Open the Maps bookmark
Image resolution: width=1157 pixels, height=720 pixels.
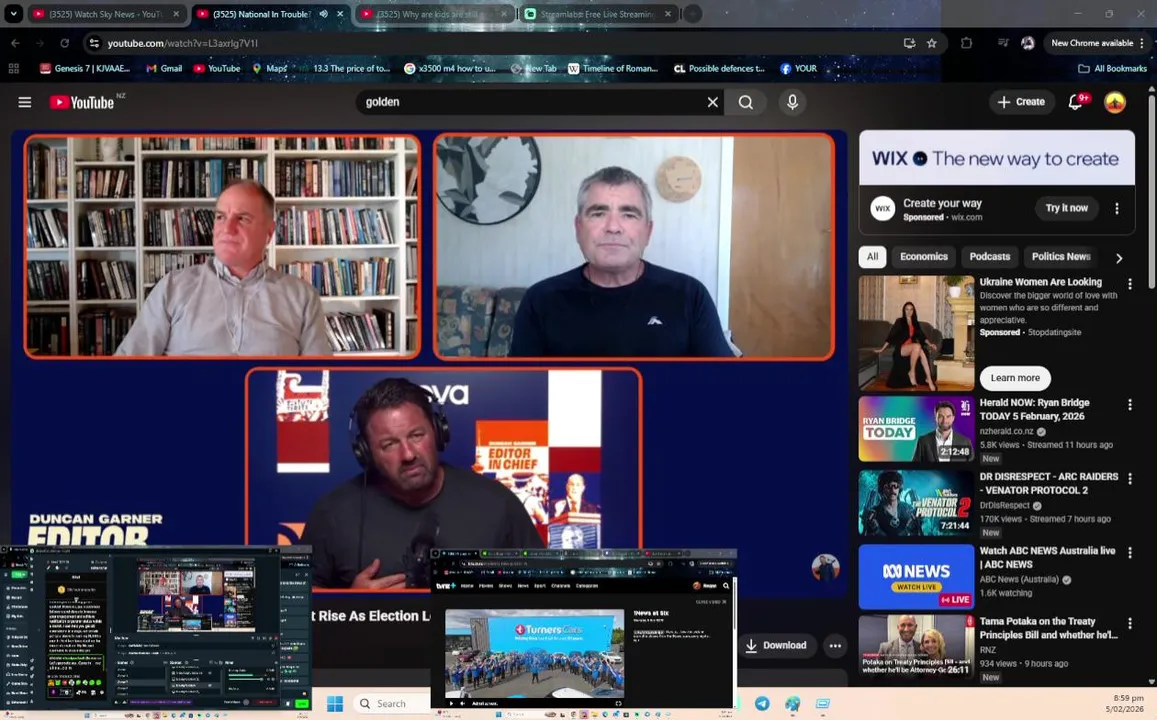pos(270,69)
